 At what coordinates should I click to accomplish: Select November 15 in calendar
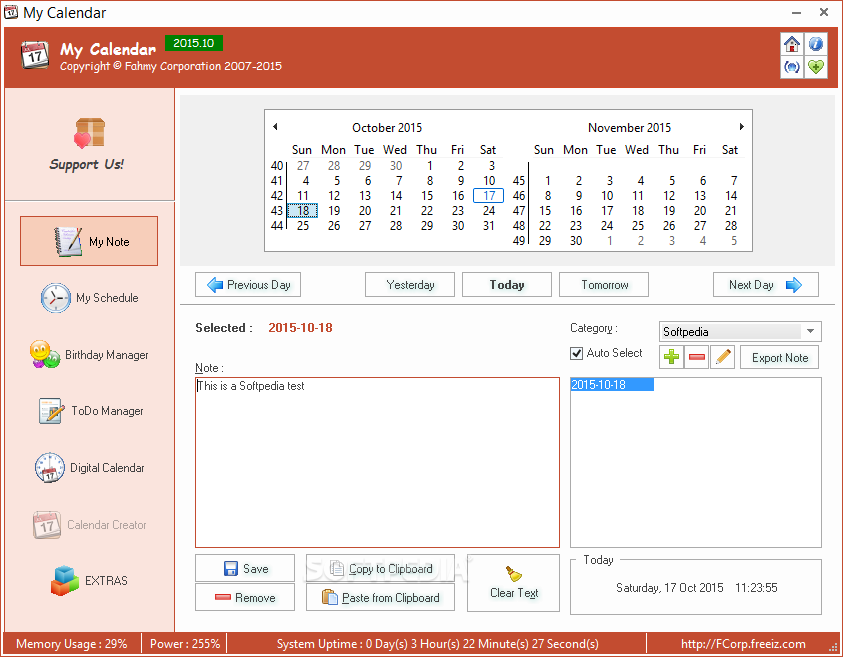pos(545,211)
